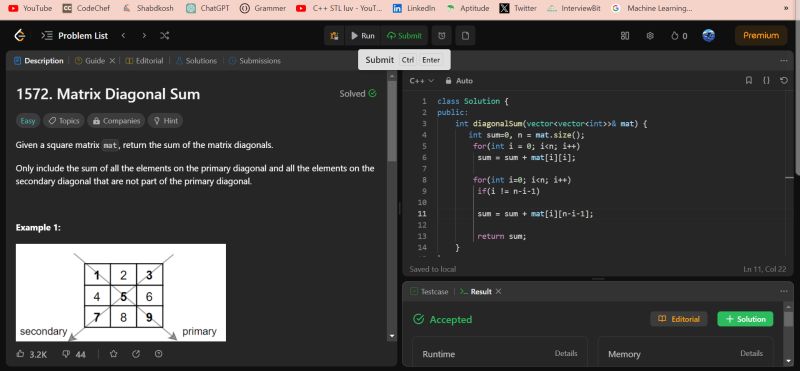This screenshot has width=800, height=371.
Task: Submit the solution
Action: pyautogui.click(x=405, y=36)
